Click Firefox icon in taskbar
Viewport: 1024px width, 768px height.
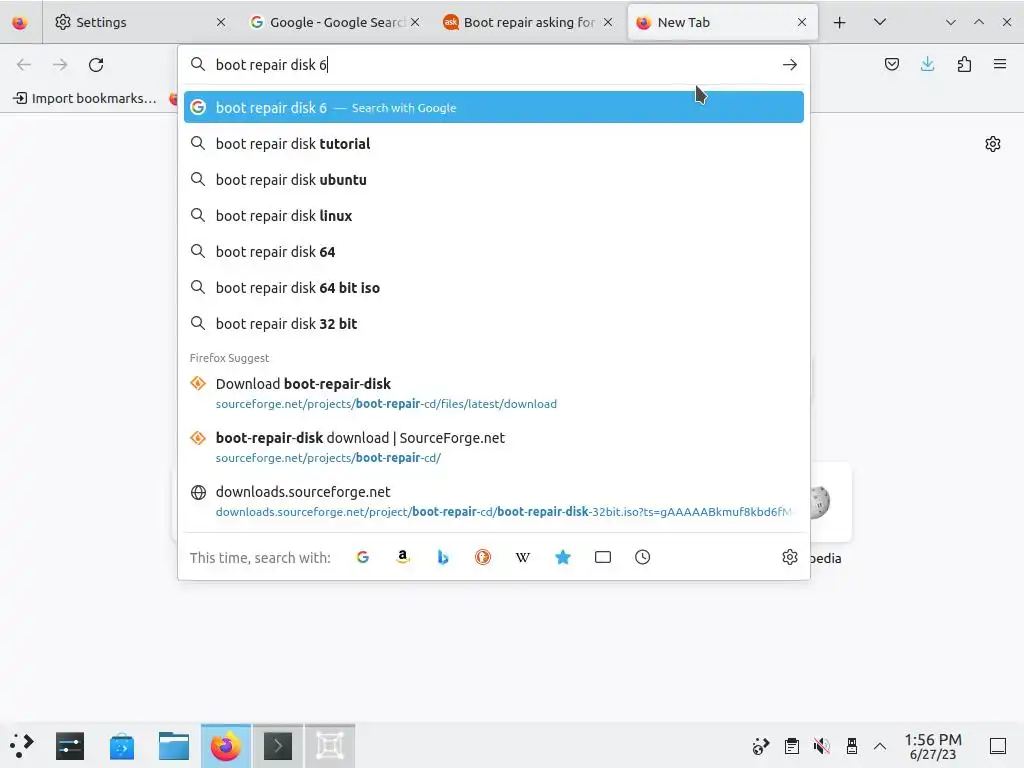coord(226,746)
